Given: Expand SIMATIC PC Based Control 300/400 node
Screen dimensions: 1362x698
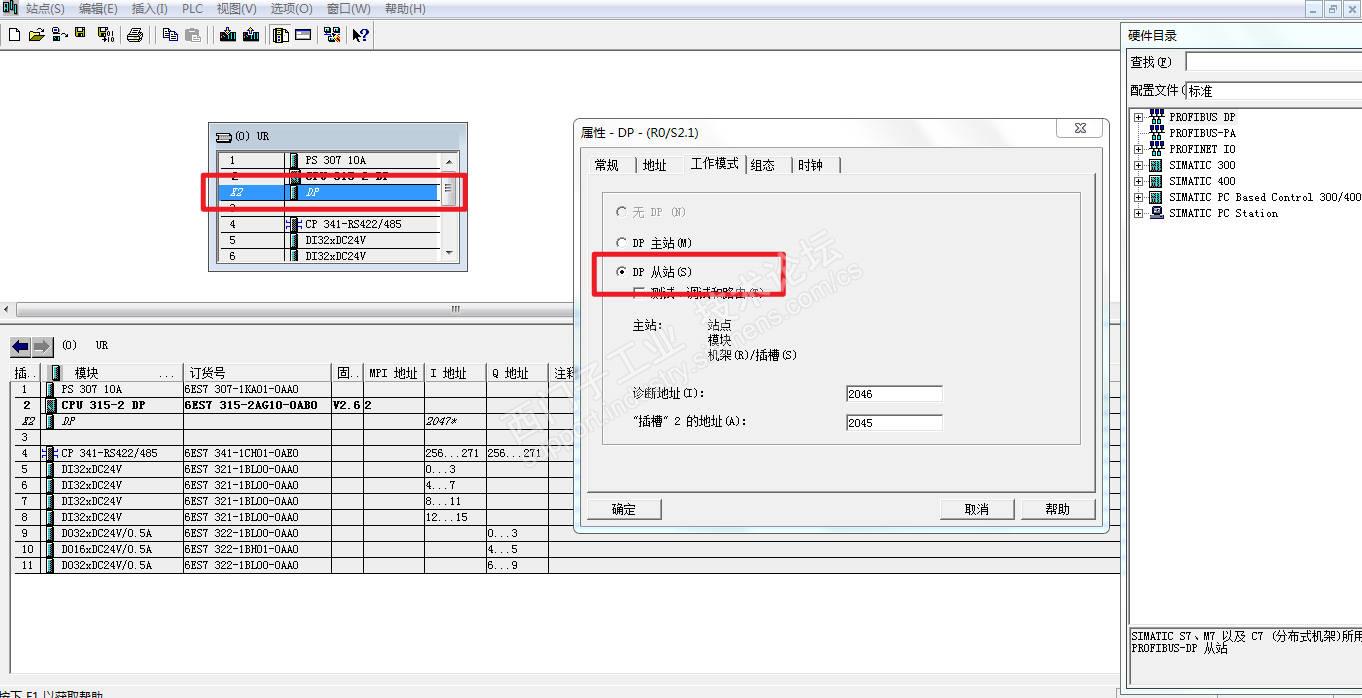Looking at the screenshot, I should 1138,197.
